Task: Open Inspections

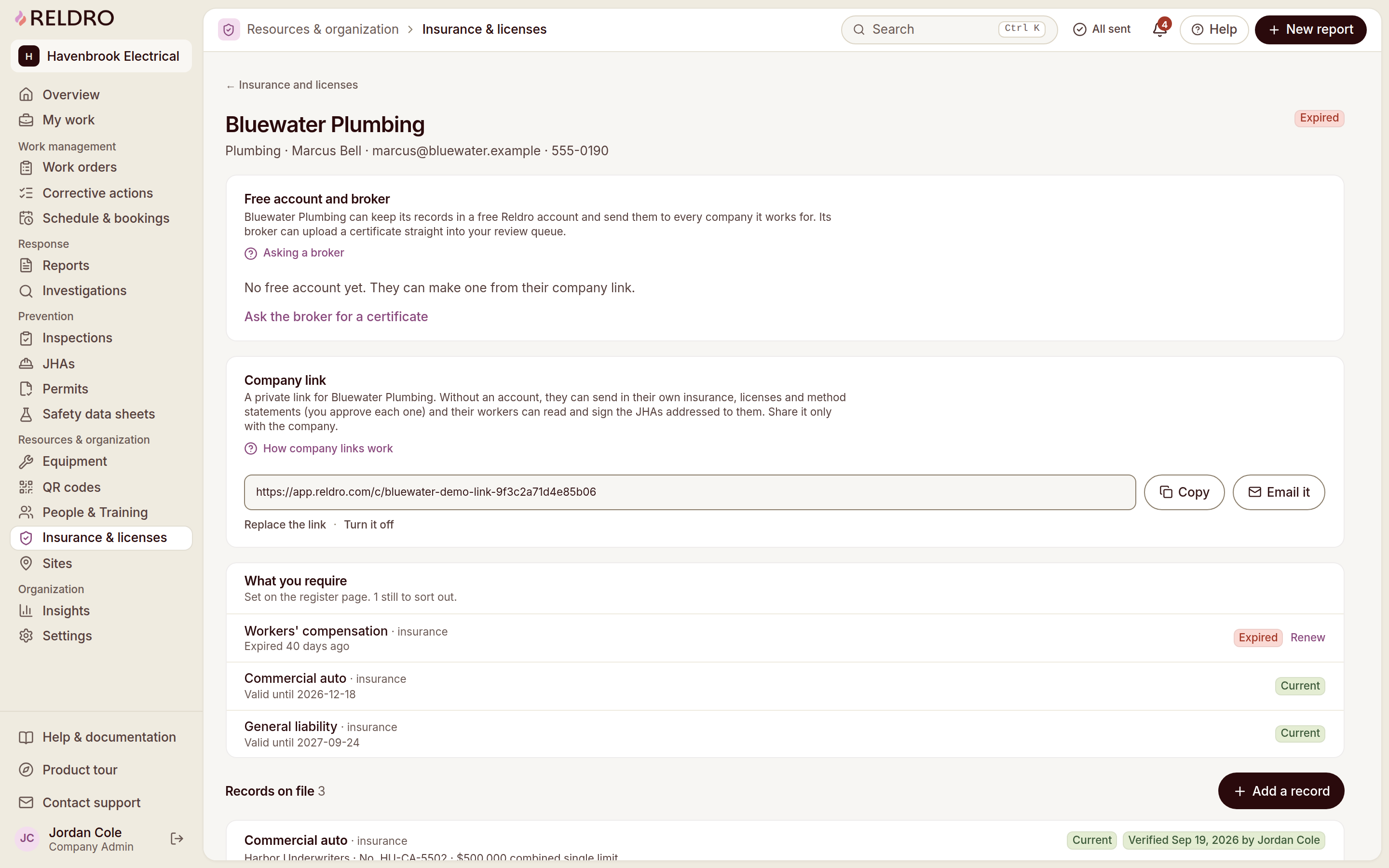Action: 101,338
